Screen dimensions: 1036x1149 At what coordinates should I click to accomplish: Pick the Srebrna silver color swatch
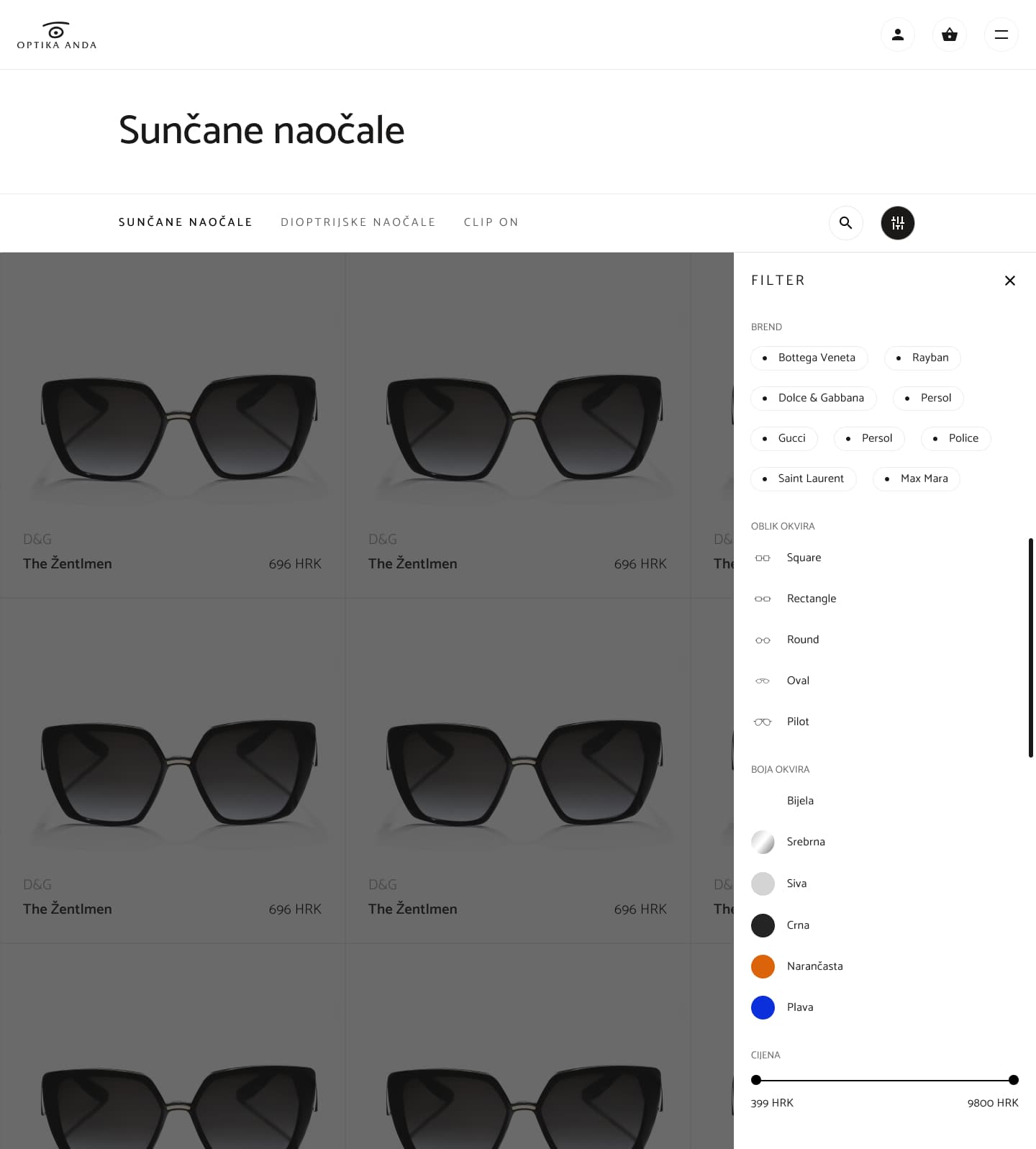click(x=763, y=843)
